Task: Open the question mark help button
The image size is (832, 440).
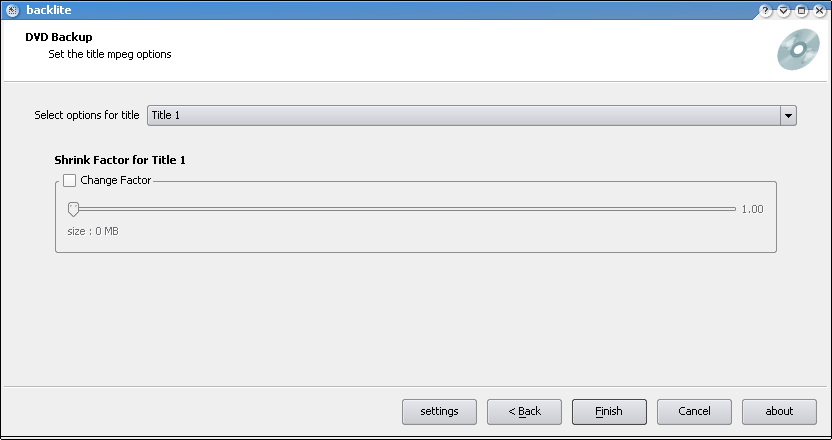Action: (765, 11)
